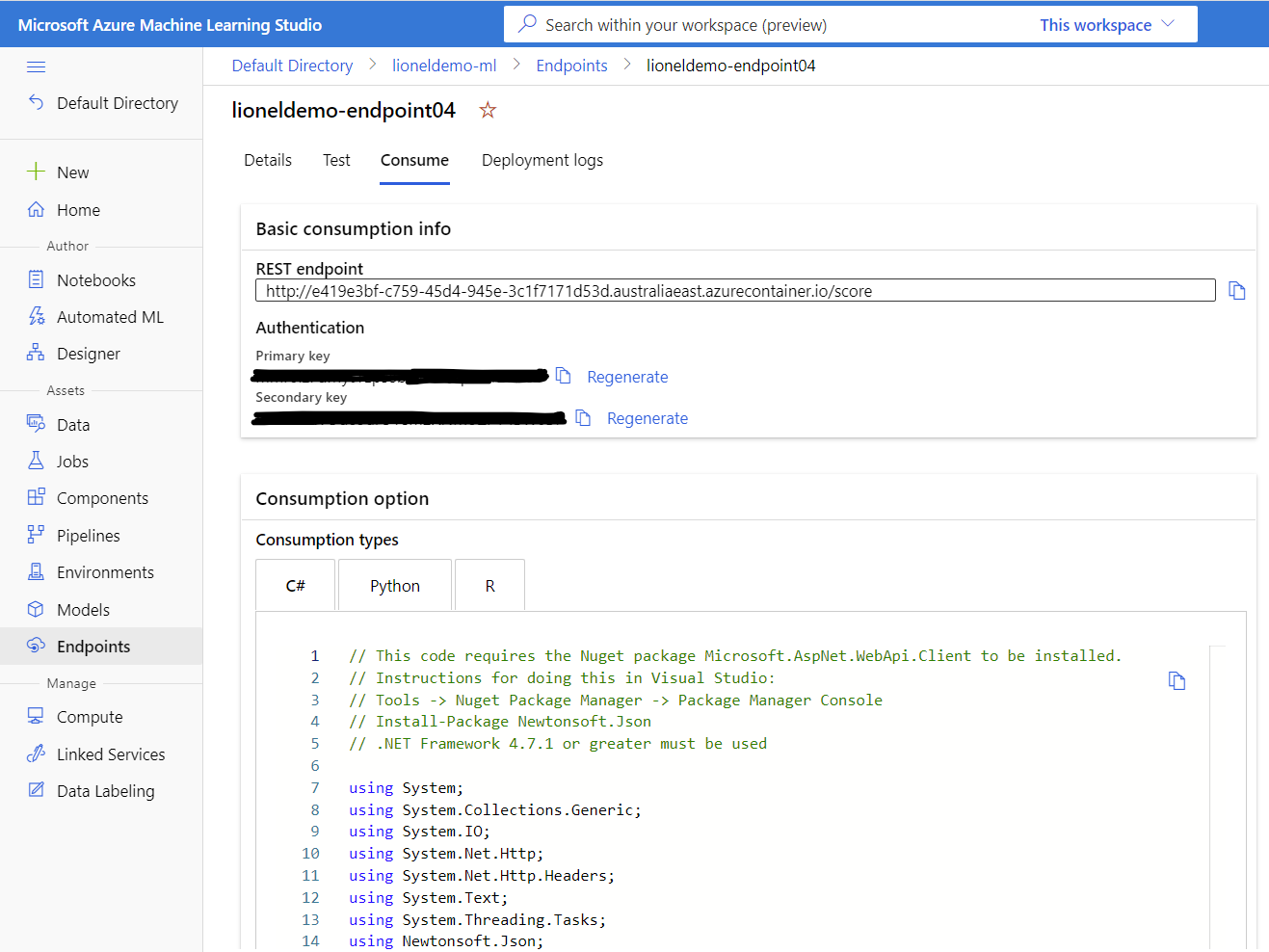Open Designer from the sidebar
The image size is (1269, 952).
click(89, 354)
